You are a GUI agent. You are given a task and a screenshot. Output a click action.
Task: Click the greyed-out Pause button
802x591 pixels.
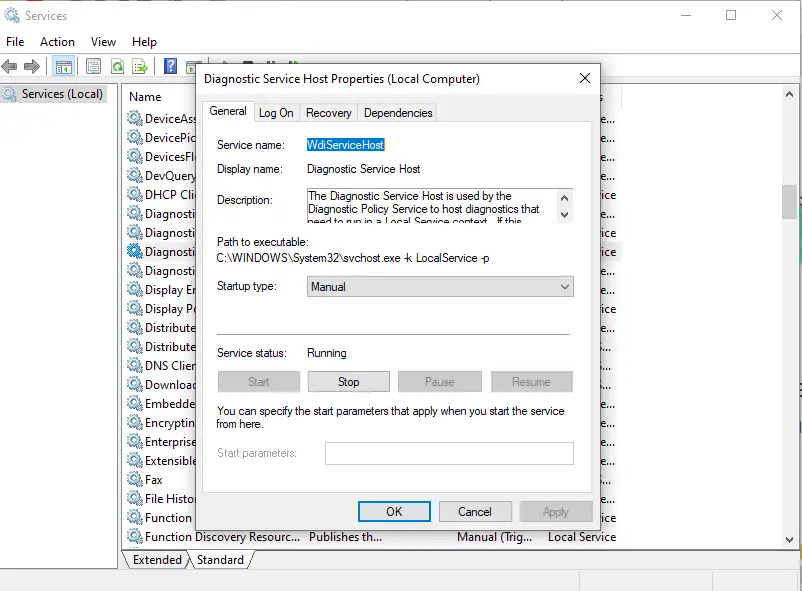click(x=439, y=382)
